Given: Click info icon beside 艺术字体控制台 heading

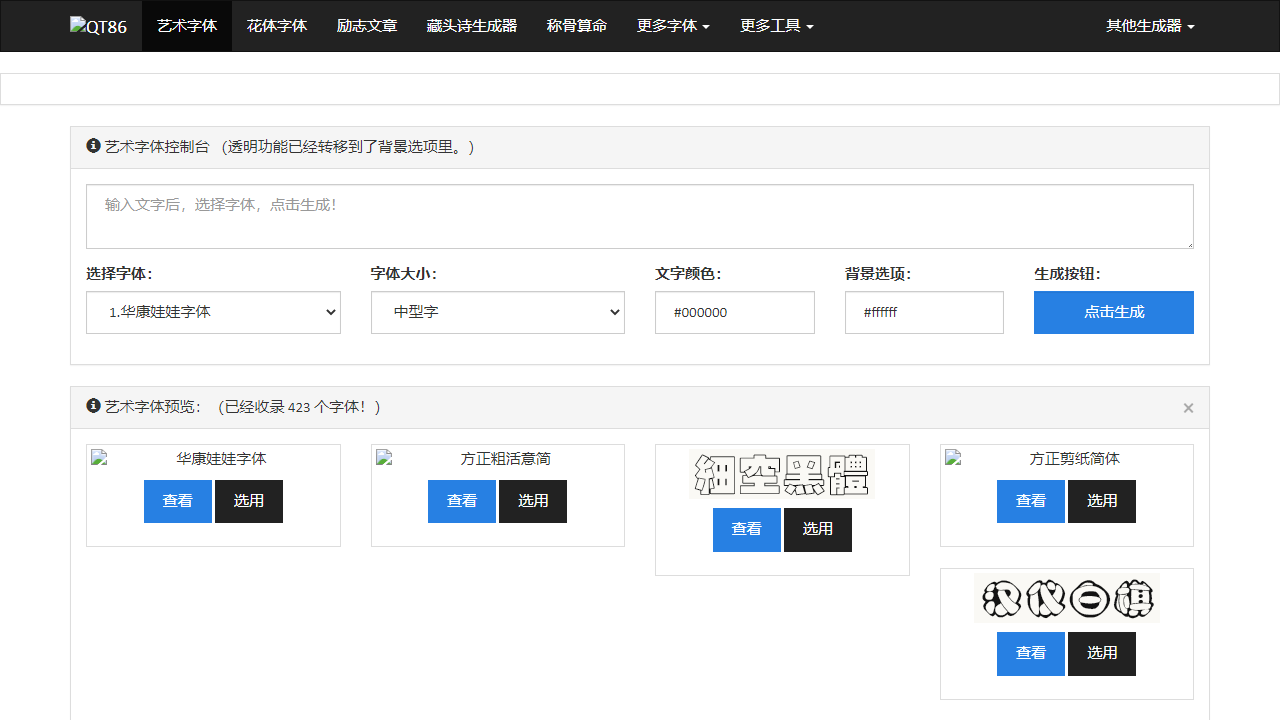Looking at the screenshot, I should click(94, 146).
